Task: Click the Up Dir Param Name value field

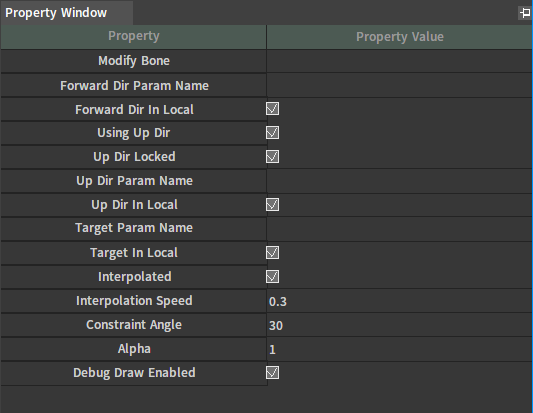Action: (x=400, y=181)
